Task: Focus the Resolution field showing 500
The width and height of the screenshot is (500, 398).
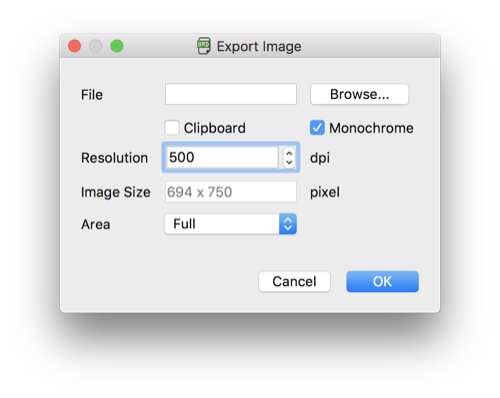Action: pos(222,157)
